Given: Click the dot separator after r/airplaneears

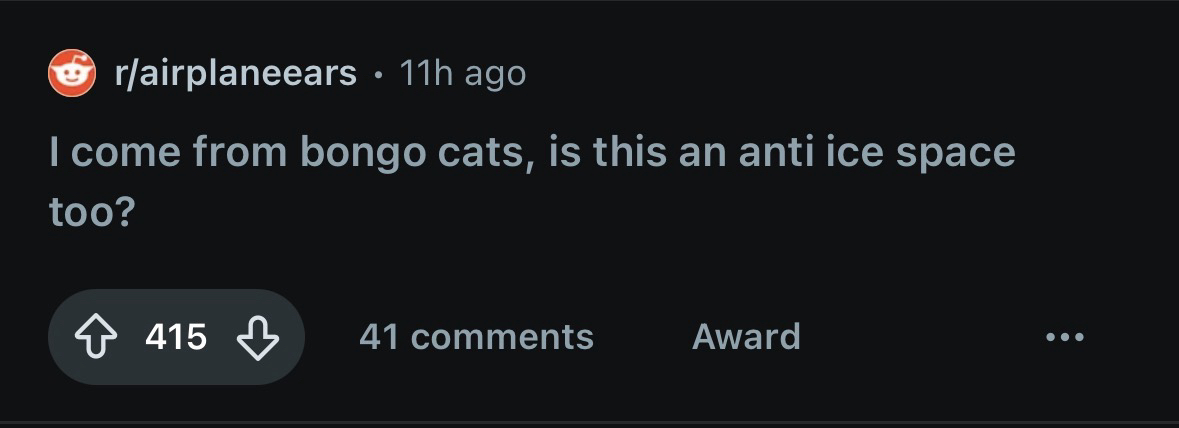Looking at the screenshot, I should pos(379,75).
